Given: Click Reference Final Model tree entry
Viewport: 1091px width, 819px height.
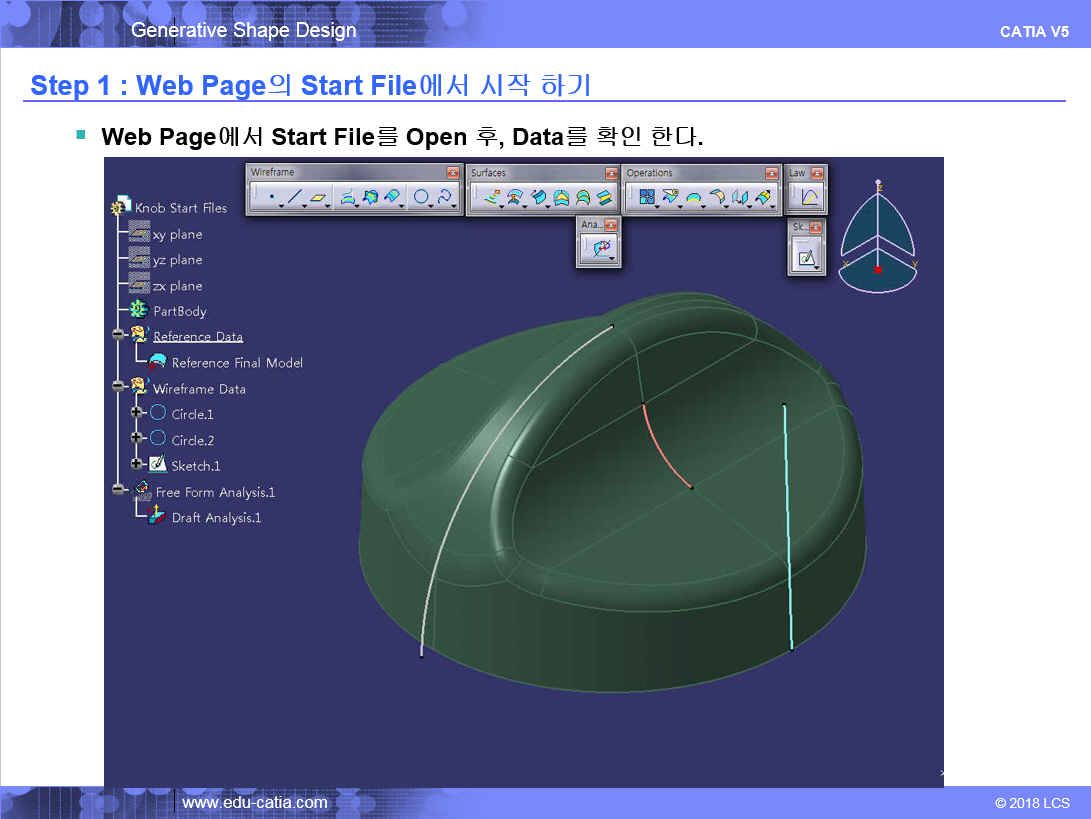Looking at the screenshot, I should click(236, 363).
